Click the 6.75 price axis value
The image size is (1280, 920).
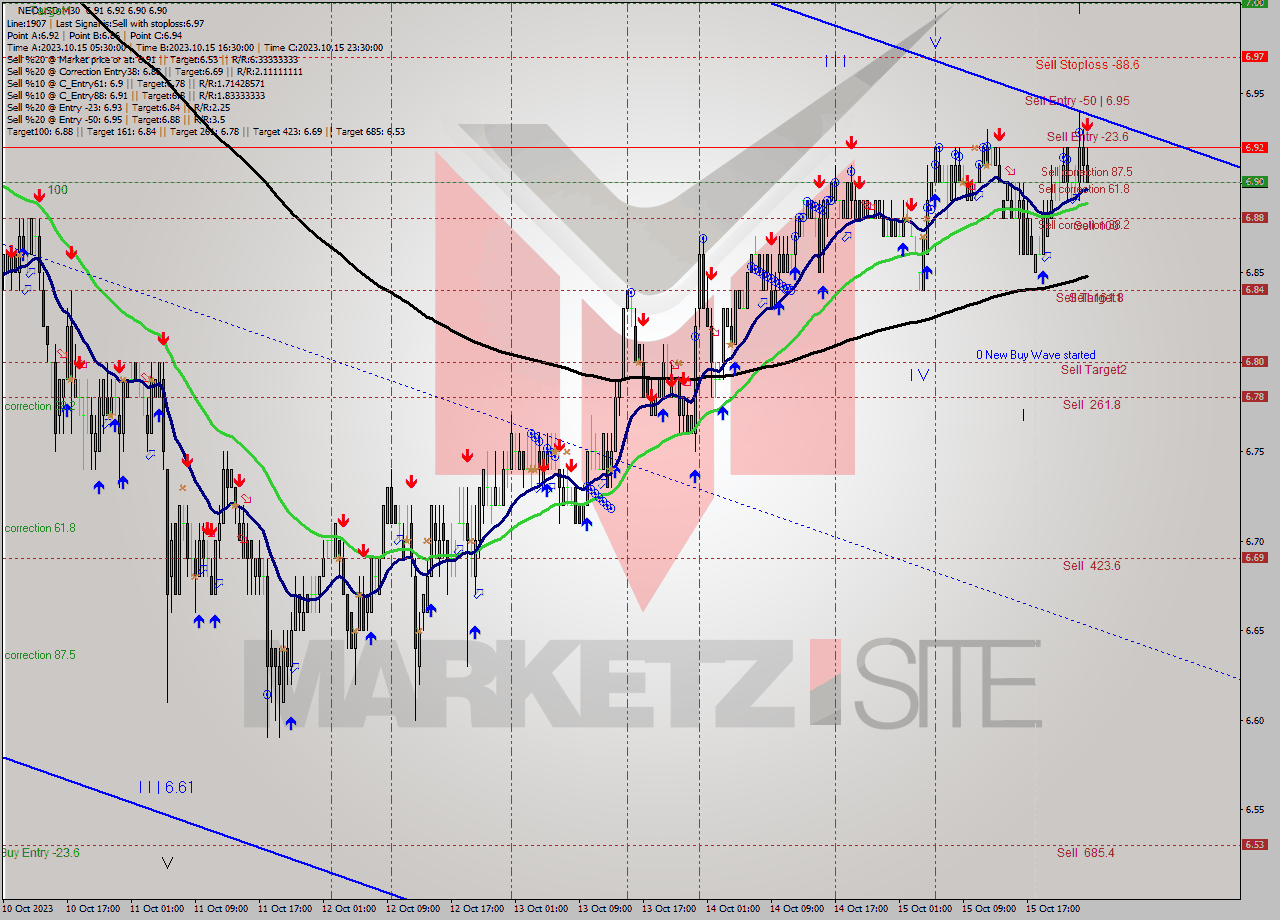click(1254, 452)
